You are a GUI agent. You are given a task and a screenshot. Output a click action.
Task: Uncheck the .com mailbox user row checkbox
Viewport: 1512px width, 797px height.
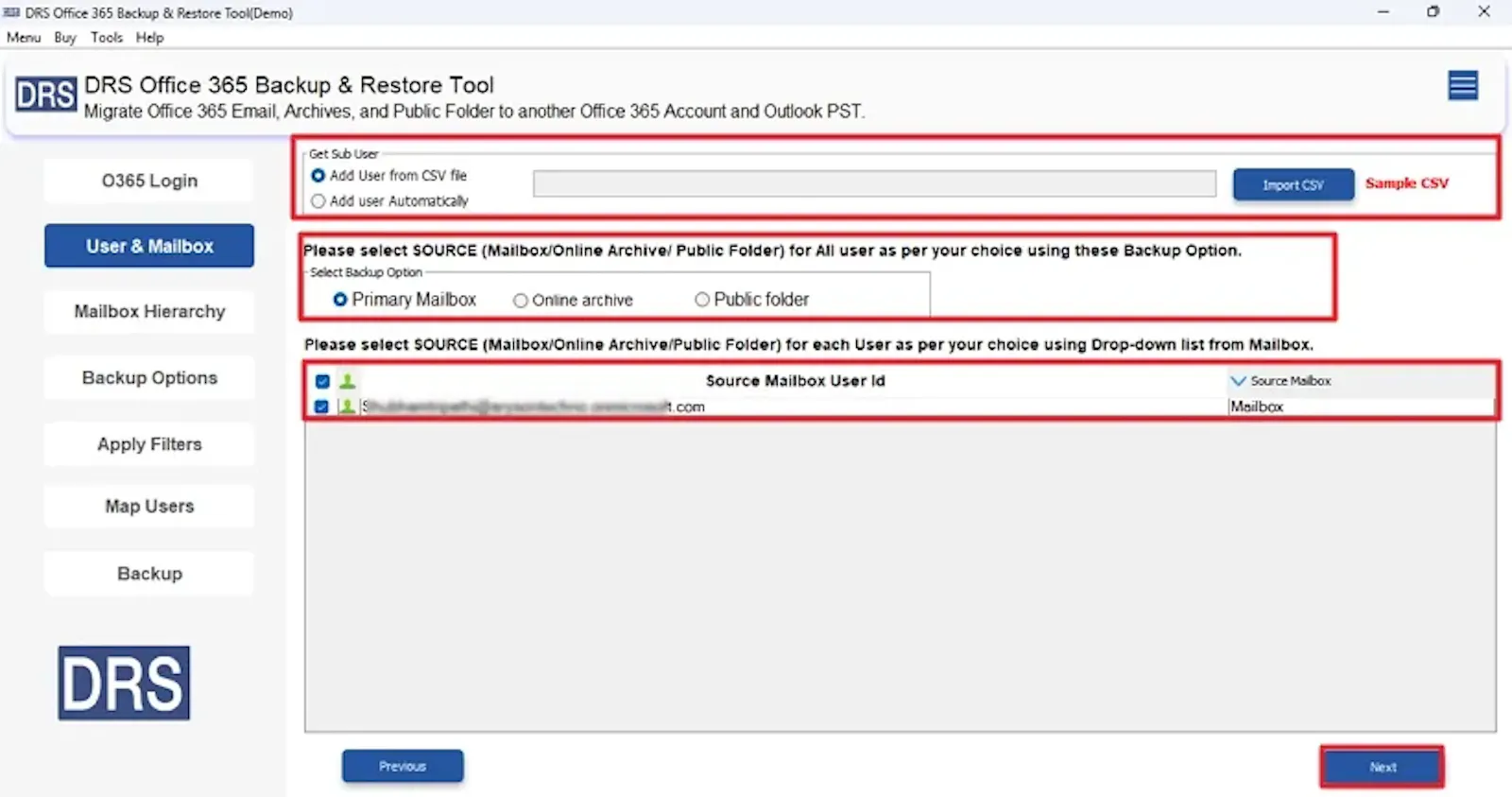click(321, 407)
